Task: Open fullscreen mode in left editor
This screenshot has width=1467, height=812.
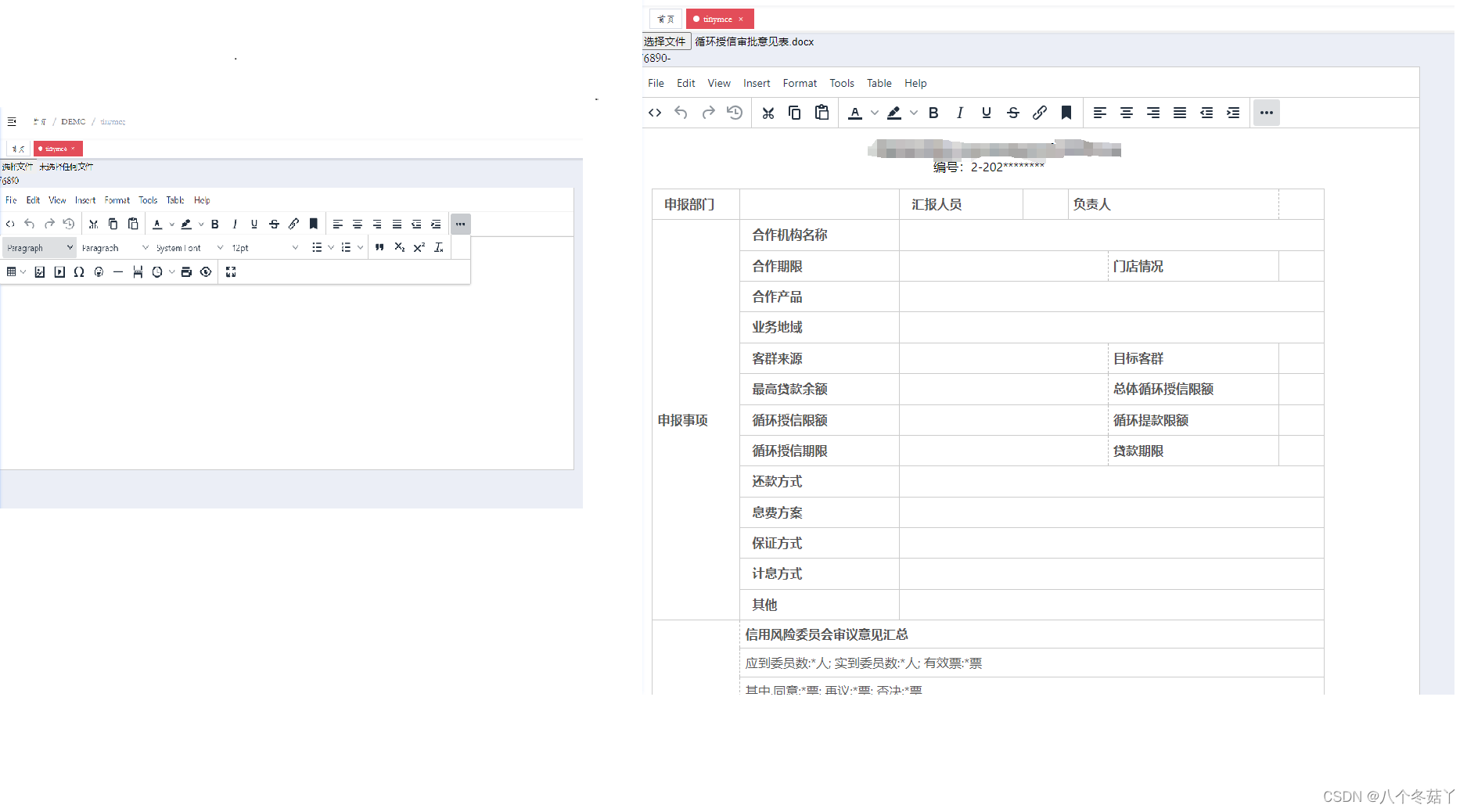Action: (x=231, y=272)
